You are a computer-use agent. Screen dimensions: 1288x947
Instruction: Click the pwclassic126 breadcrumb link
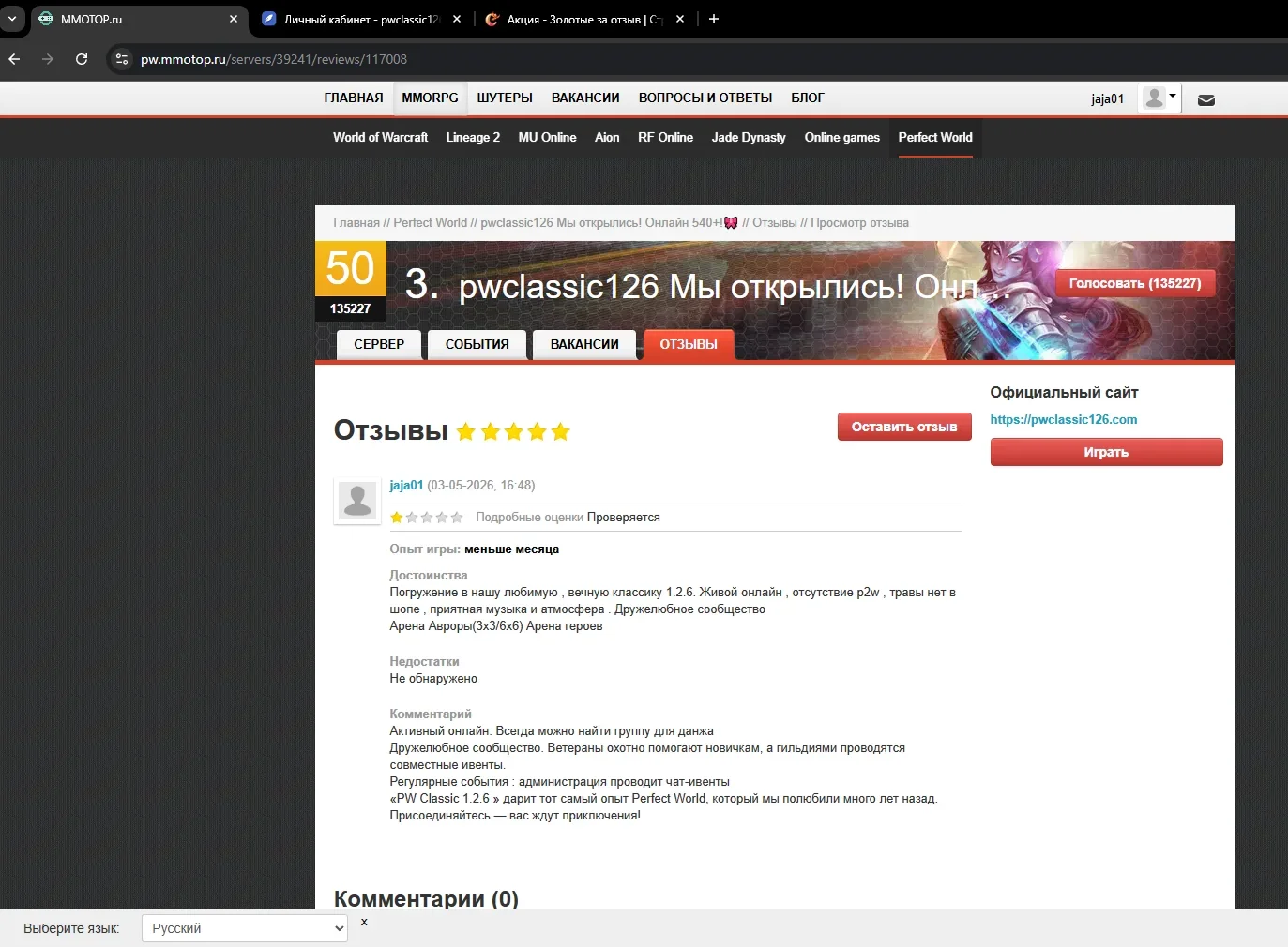(609, 223)
